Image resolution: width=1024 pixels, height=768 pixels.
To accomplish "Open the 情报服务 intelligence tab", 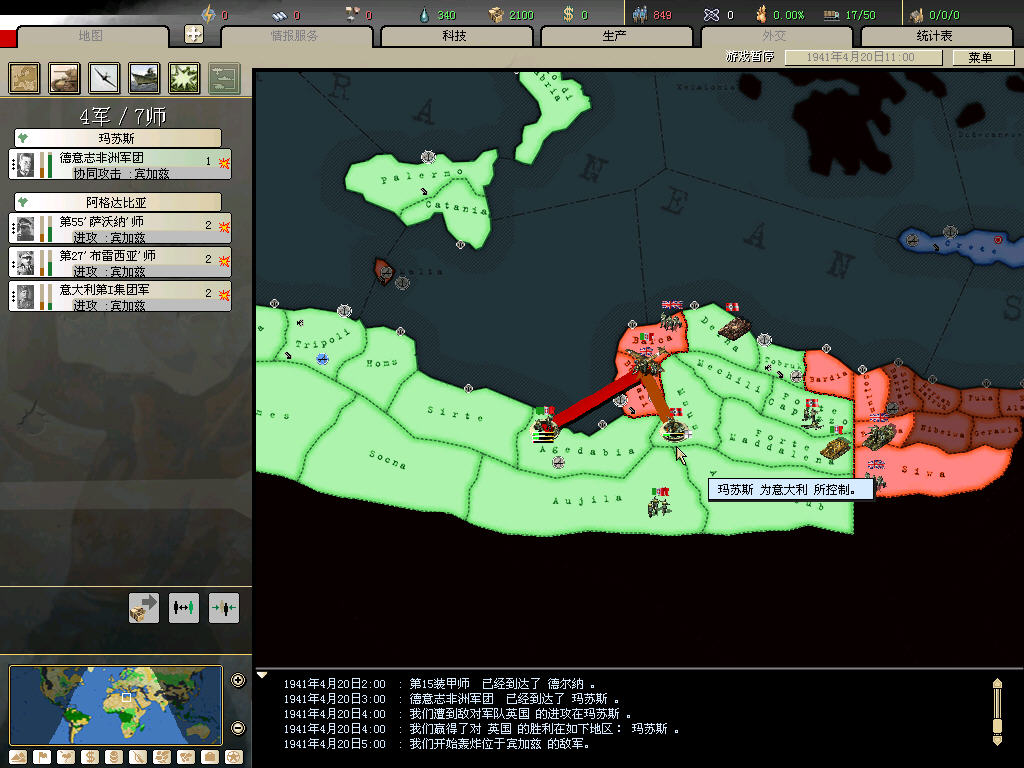I will [295, 36].
